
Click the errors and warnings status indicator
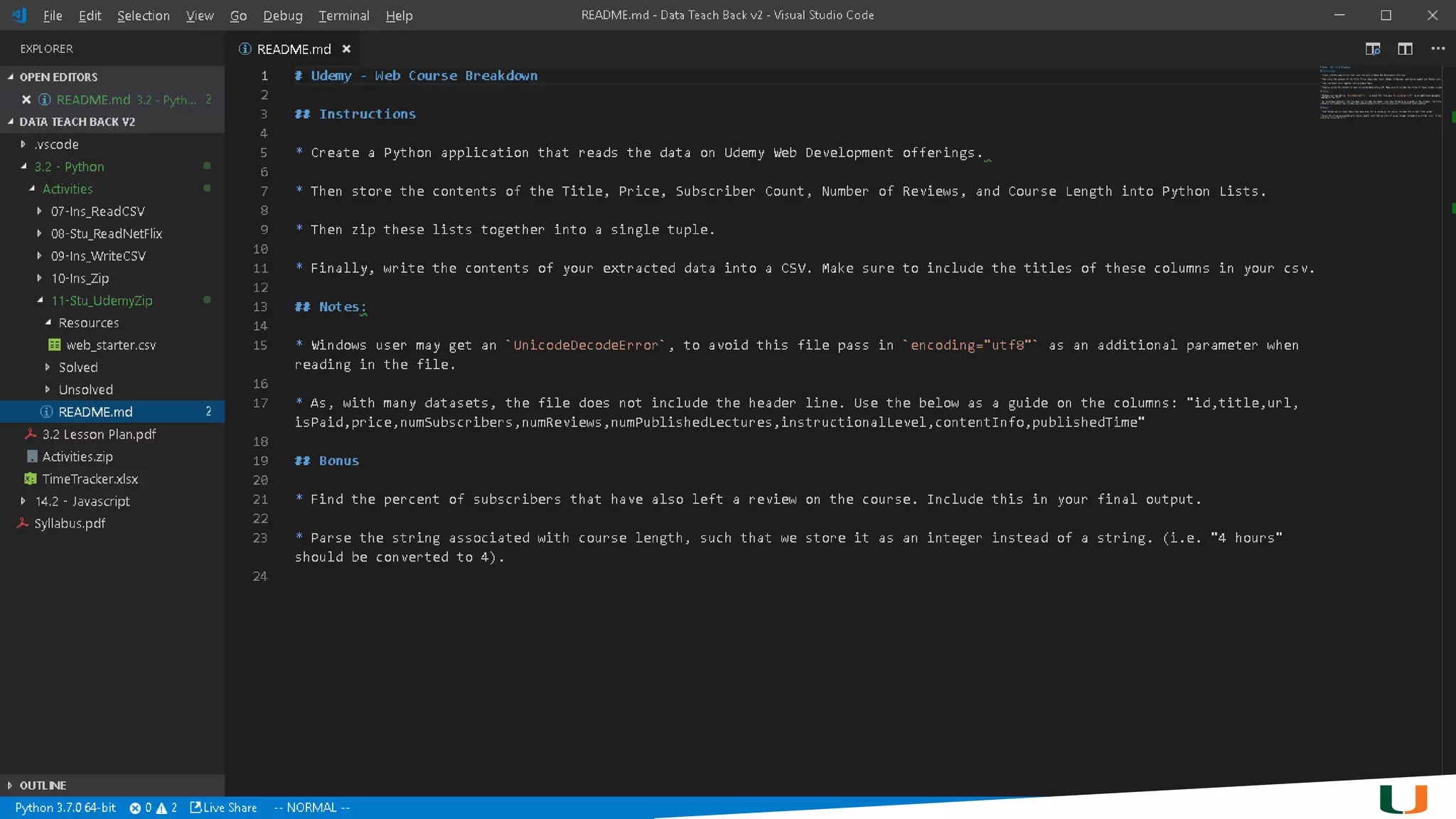[x=153, y=808]
